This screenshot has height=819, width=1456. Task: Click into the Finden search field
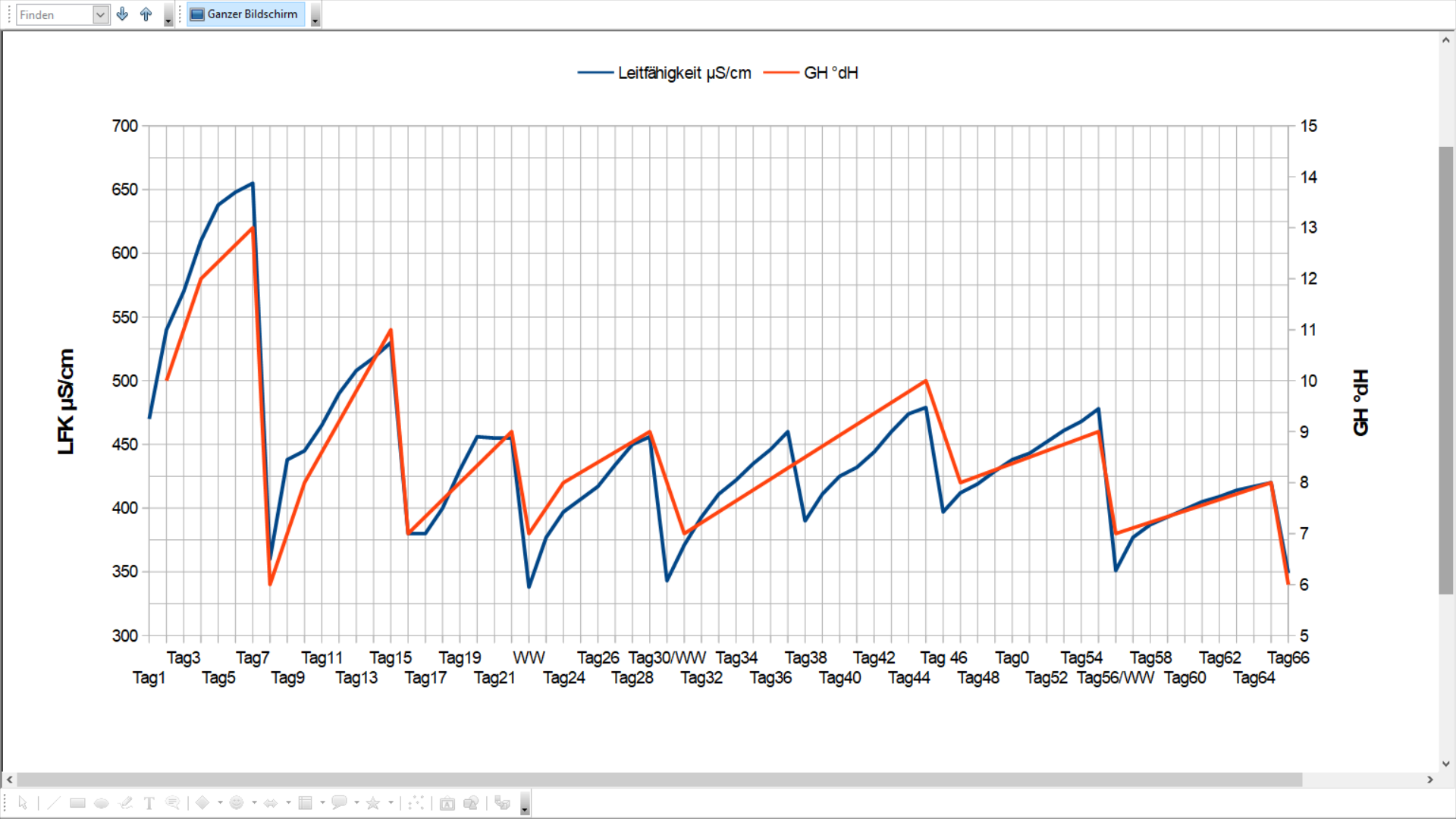pos(53,14)
